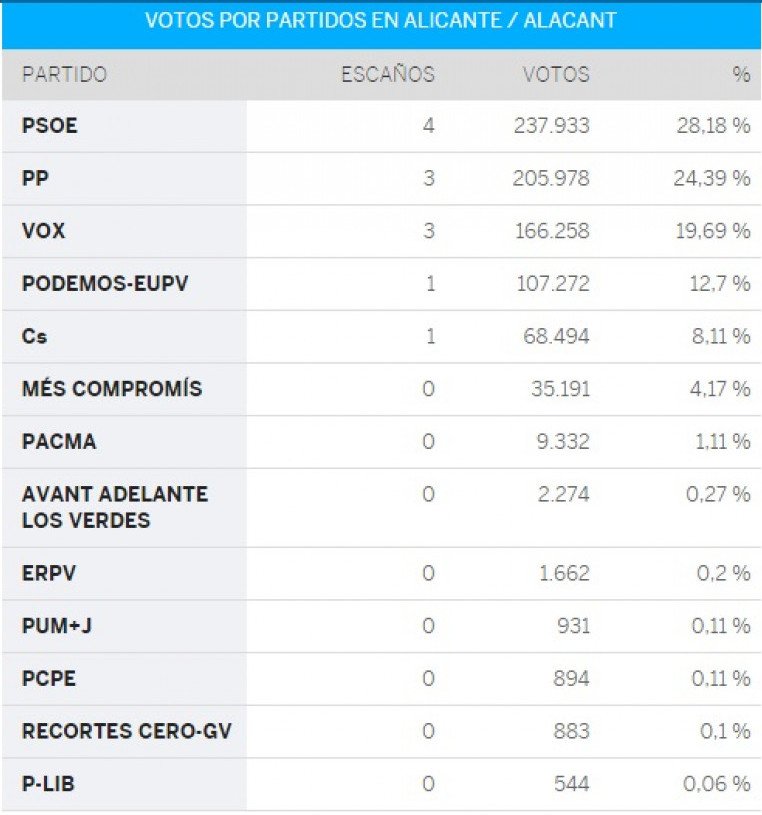Click the Cs party name
The width and height of the screenshot is (762, 815).
coord(34,336)
